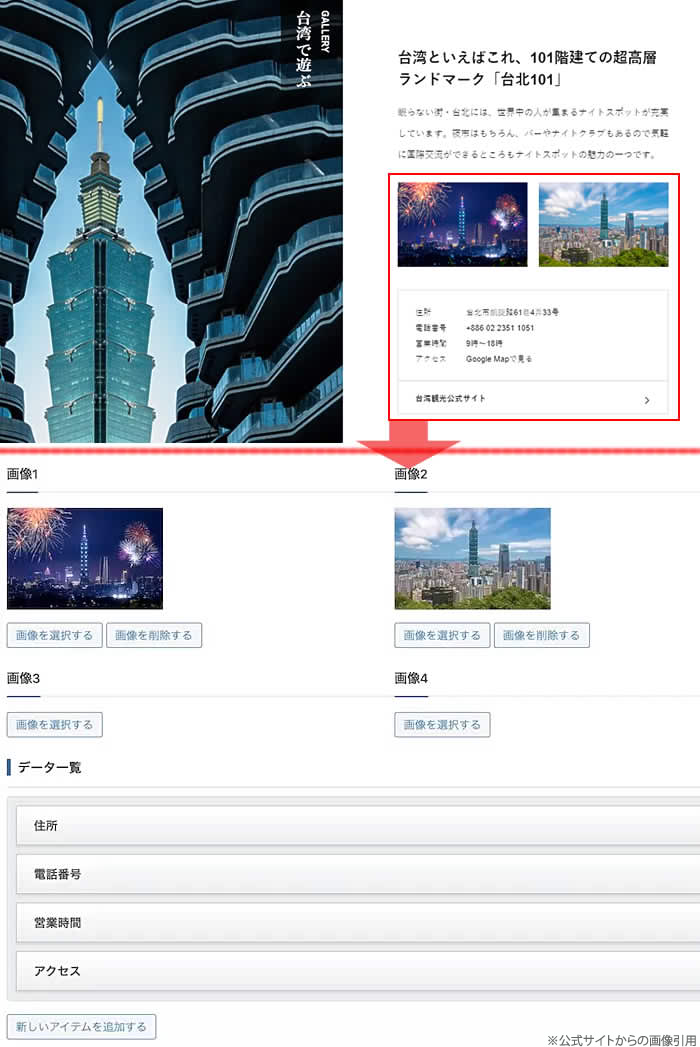This screenshot has height=1047, width=700.
Task: Click 画像を選択する button under 画像1
Action: click(x=54, y=635)
